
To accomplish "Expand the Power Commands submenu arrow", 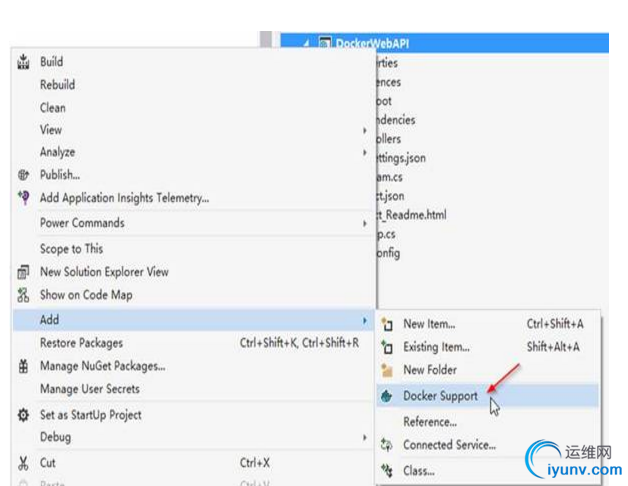I will point(364,224).
